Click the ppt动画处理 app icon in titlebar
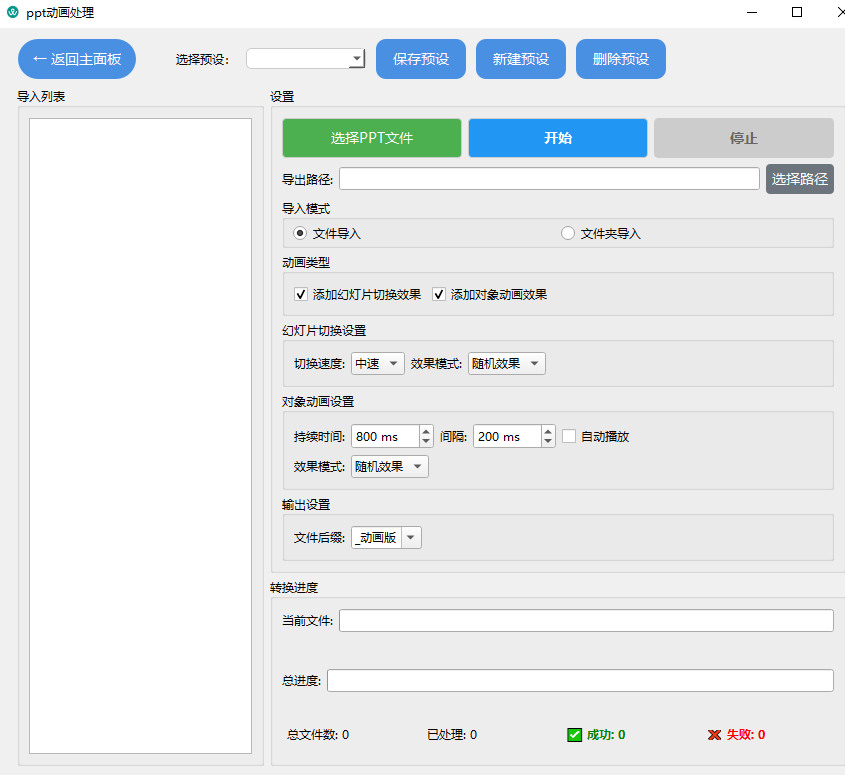The height and width of the screenshot is (775, 845). click(14, 13)
